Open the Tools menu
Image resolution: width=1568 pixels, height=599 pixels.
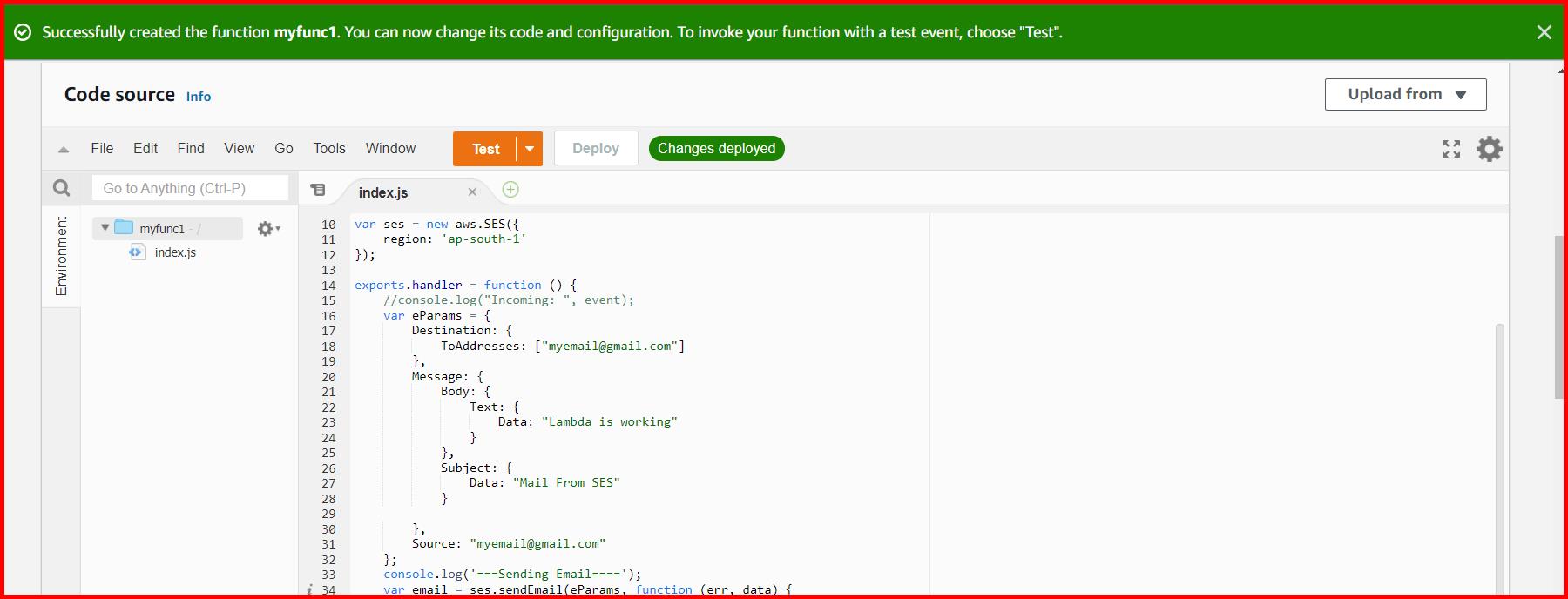[x=329, y=148]
